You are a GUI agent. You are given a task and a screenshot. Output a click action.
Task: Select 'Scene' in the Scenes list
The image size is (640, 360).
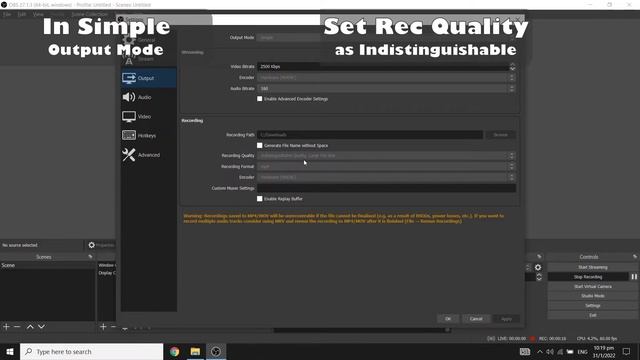pyautogui.click(x=47, y=265)
